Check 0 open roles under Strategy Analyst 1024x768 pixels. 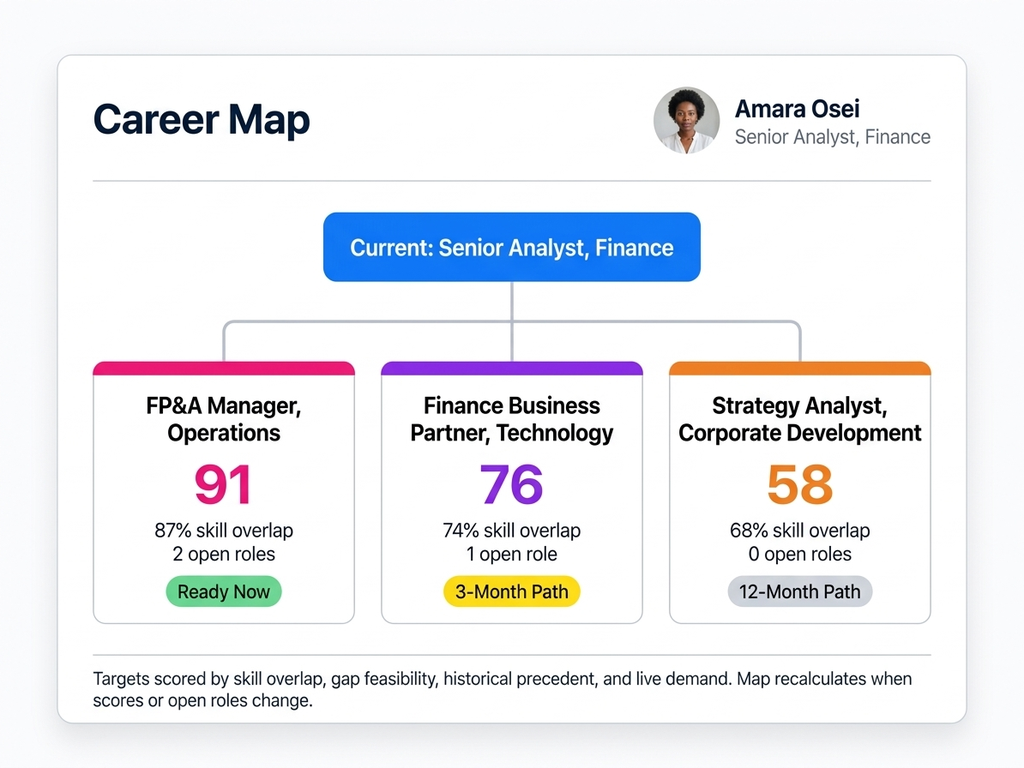point(799,554)
